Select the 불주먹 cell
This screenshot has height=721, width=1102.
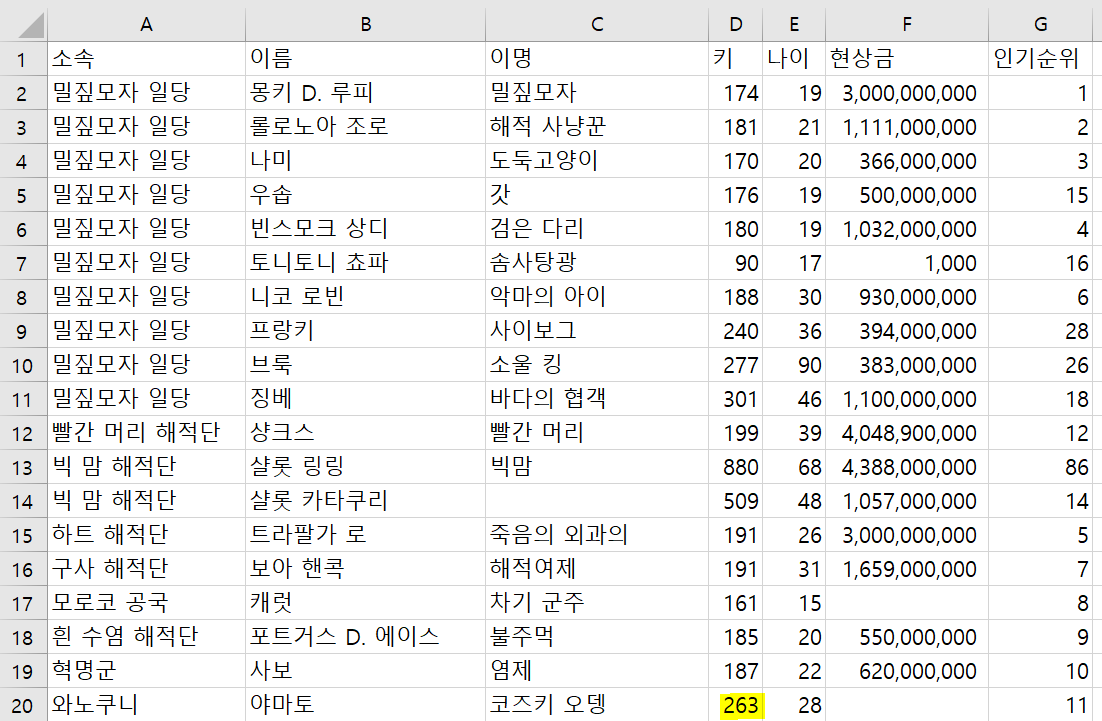(x=597, y=636)
